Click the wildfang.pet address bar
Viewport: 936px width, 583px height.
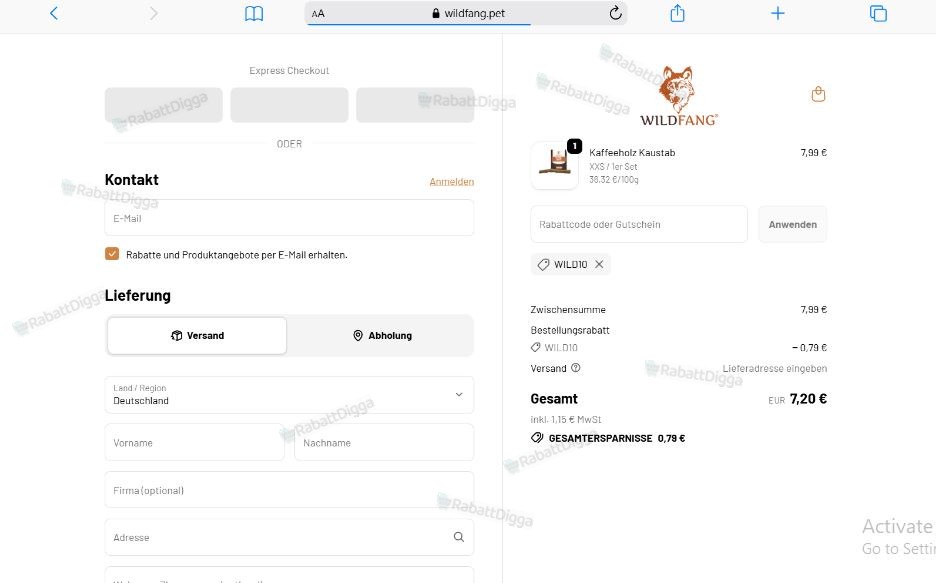pos(466,13)
